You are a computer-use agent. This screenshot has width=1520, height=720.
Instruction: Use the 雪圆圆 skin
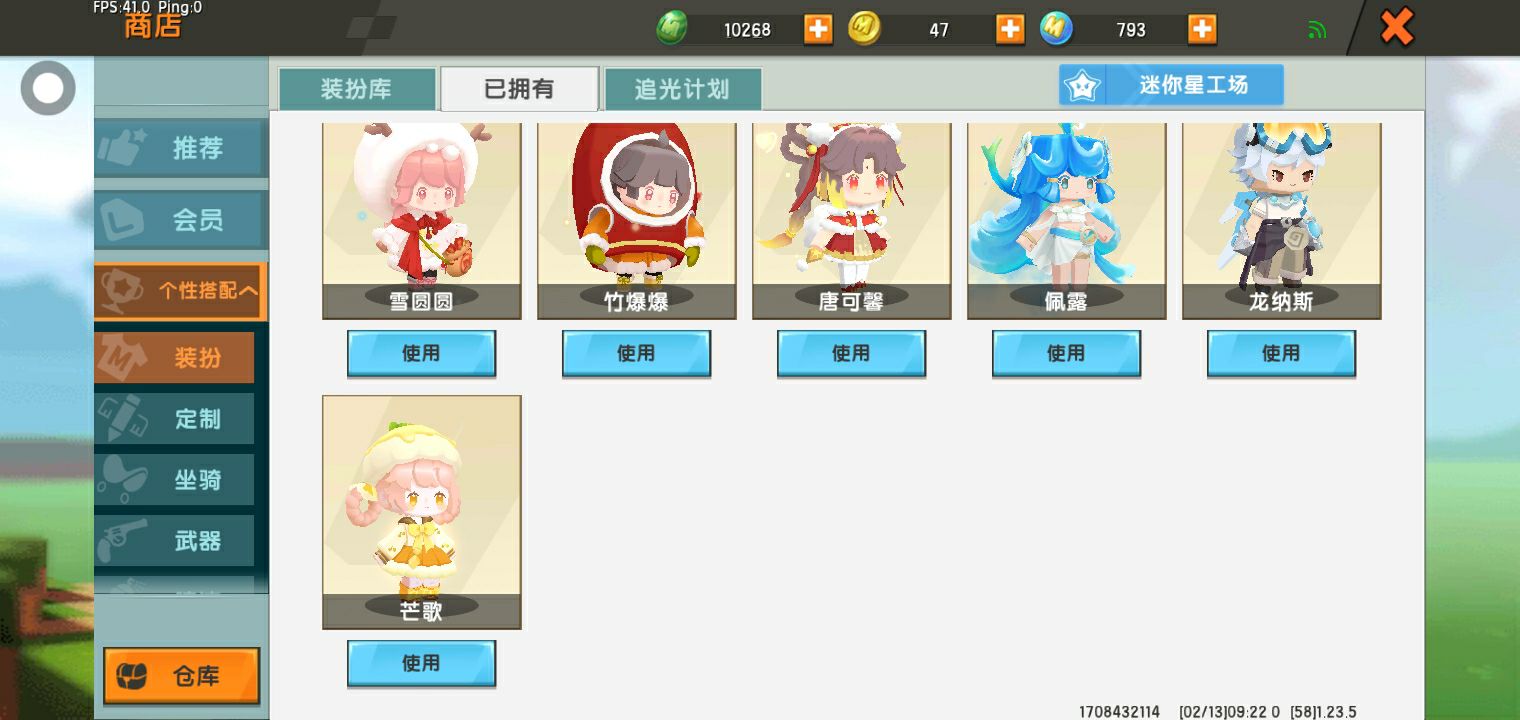tap(421, 354)
